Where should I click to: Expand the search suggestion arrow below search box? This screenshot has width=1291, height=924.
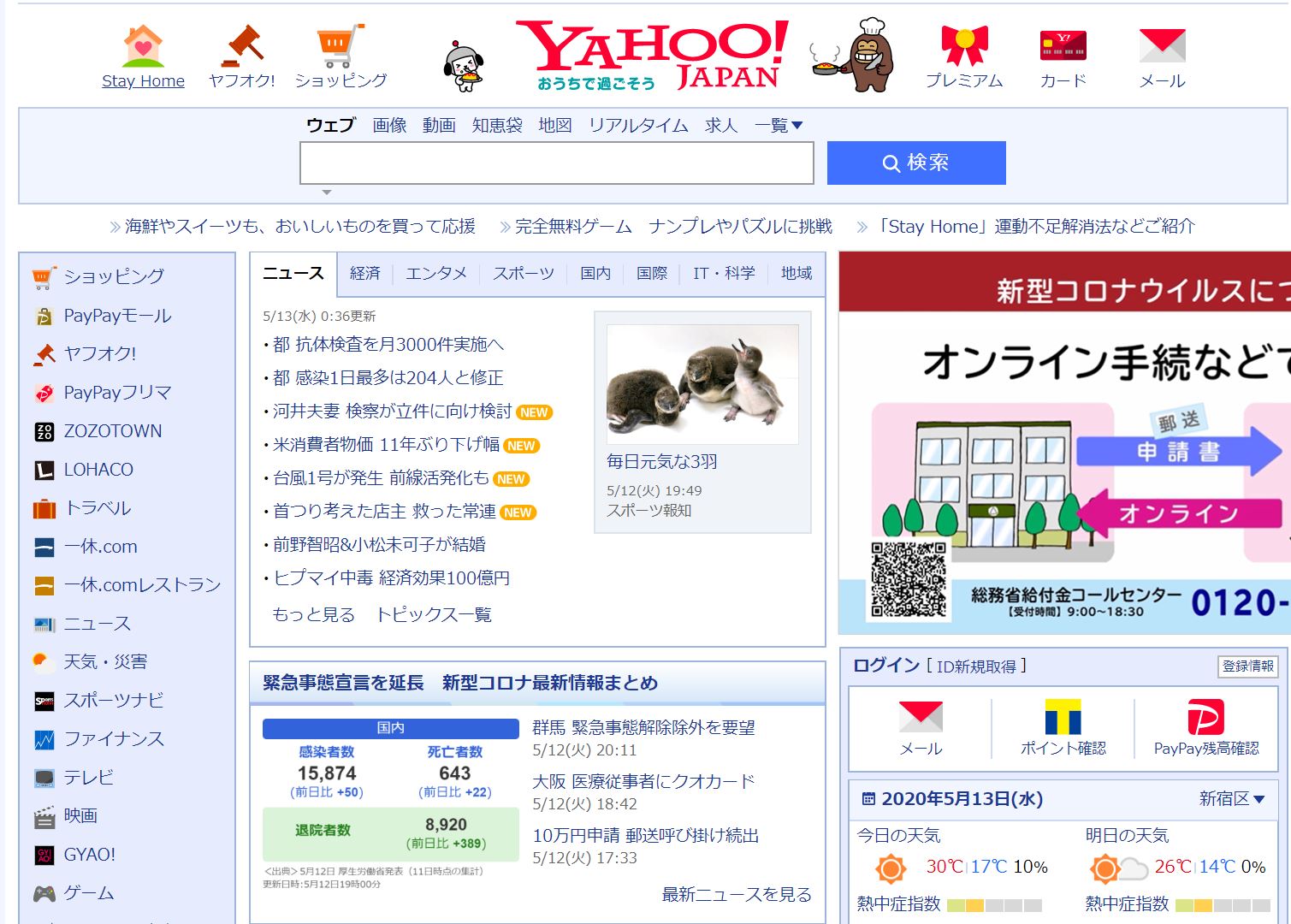click(x=326, y=192)
